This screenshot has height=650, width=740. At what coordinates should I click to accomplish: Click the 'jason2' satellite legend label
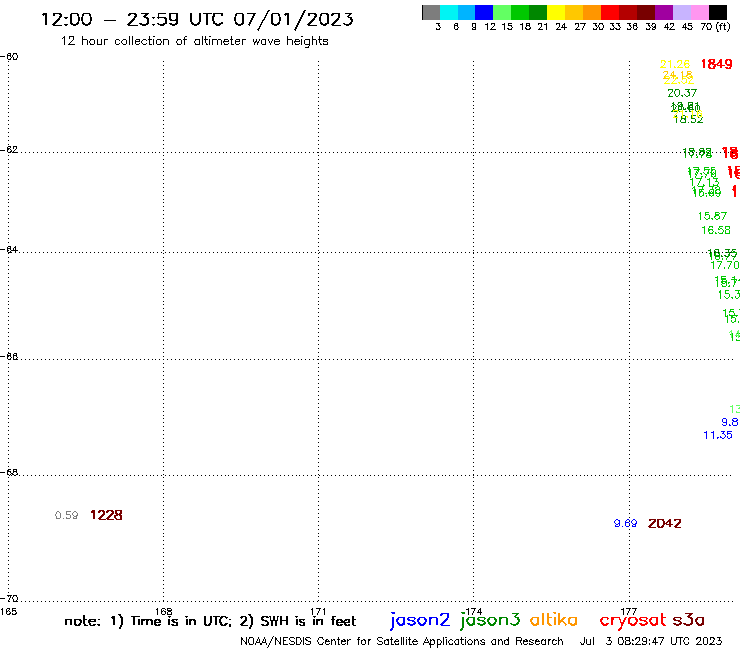click(x=420, y=620)
